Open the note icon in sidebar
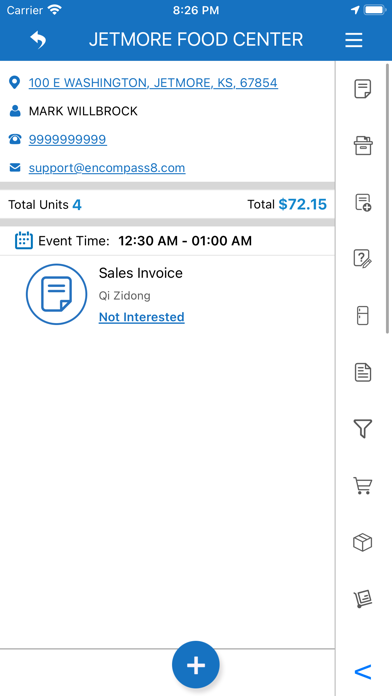Image resolution: width=392 pixels, height=696 pixels. coord(363,89)
